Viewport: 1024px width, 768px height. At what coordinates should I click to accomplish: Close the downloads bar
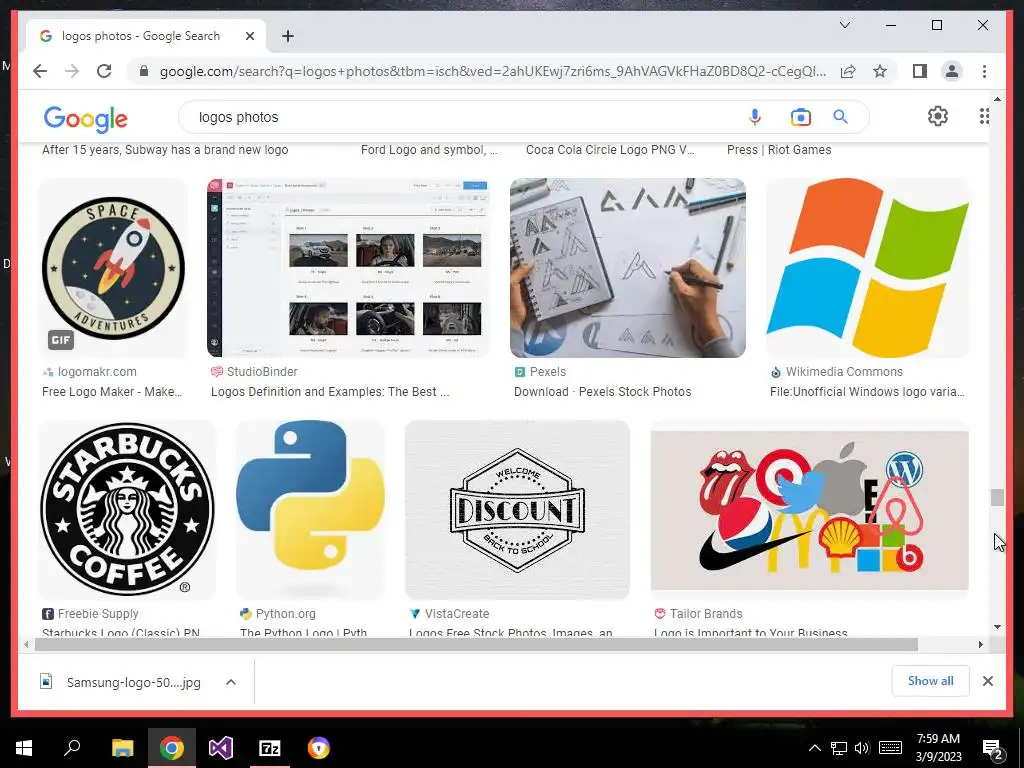tap(987, 681)
